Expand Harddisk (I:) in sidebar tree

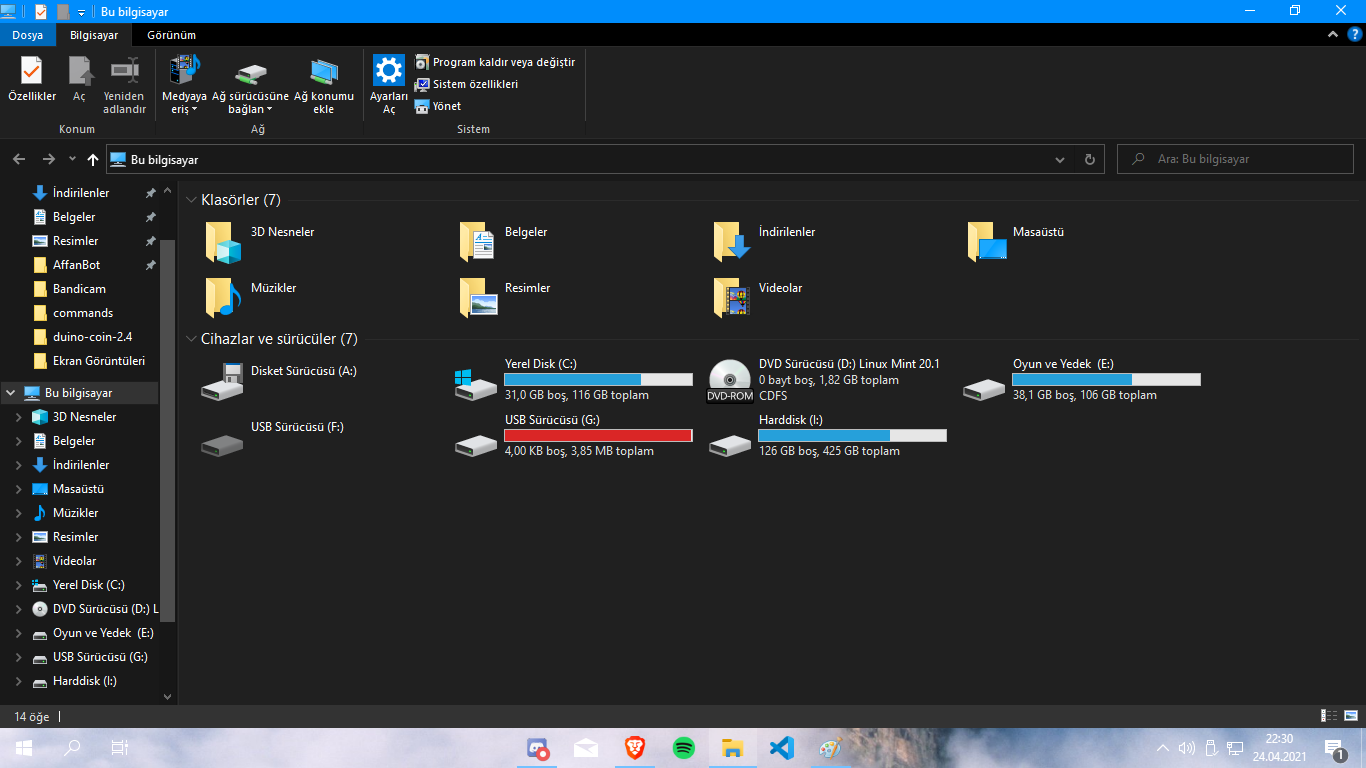point(18,681)
